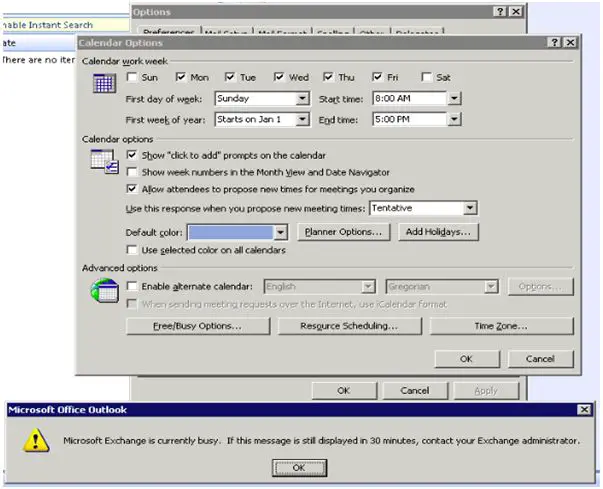Open the Start time dropdown
Screen dimensions: 603x489
[x=454, y=98]
